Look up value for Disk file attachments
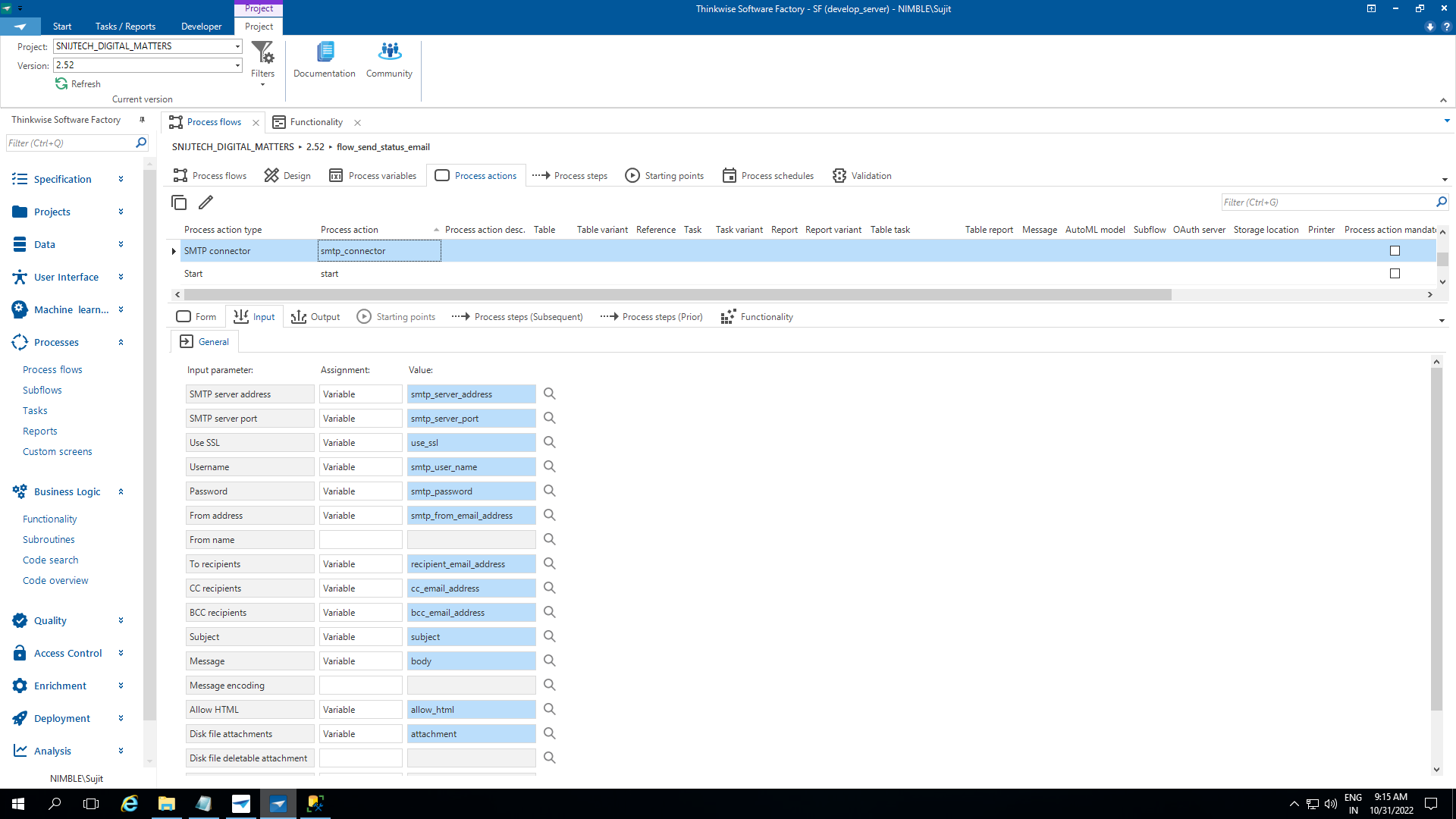This screenshot has width=1456, height=819. point(550,733)
